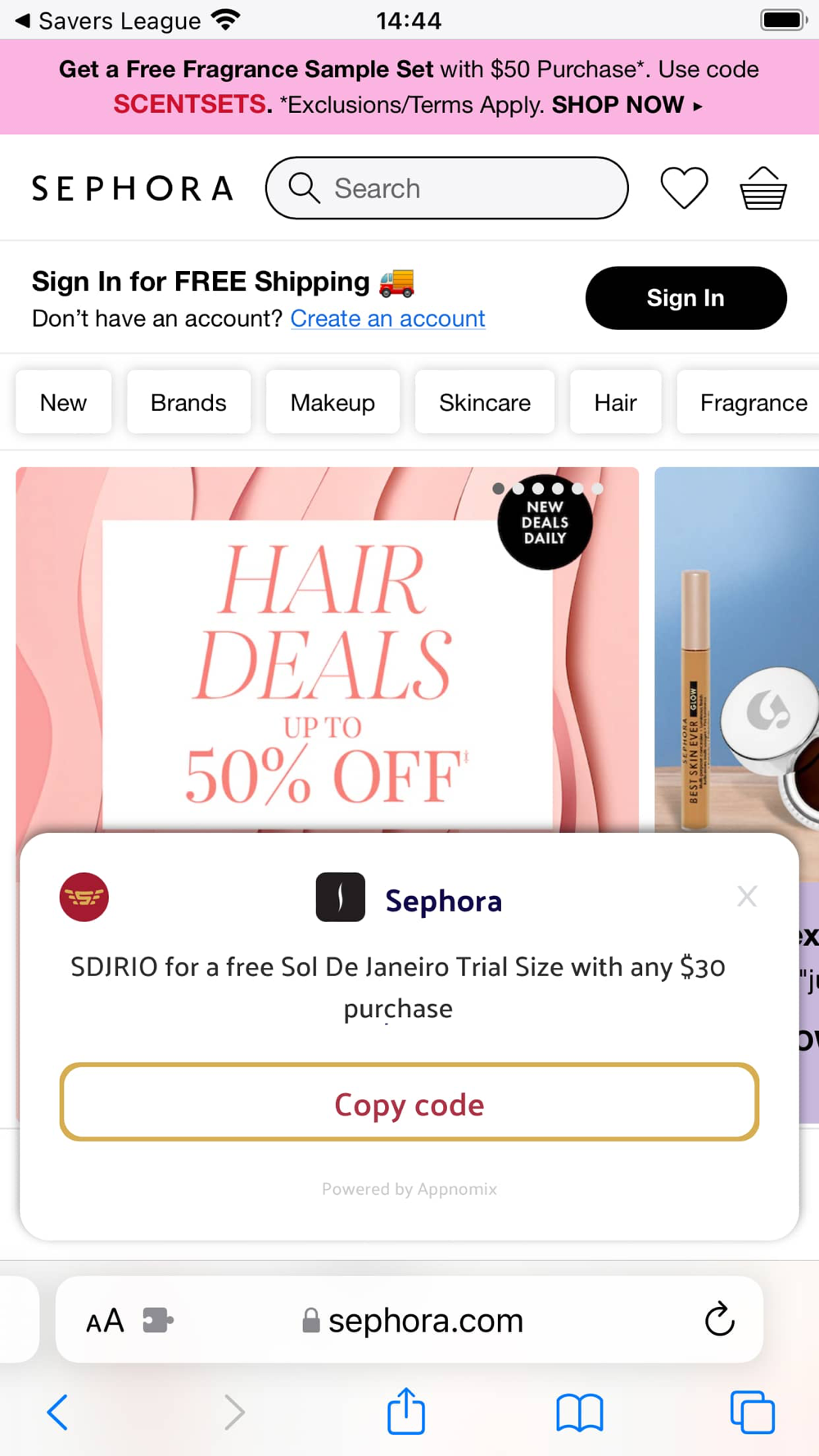Select the Skincare category tab
819x1456 pixels.
pos(485,402)
